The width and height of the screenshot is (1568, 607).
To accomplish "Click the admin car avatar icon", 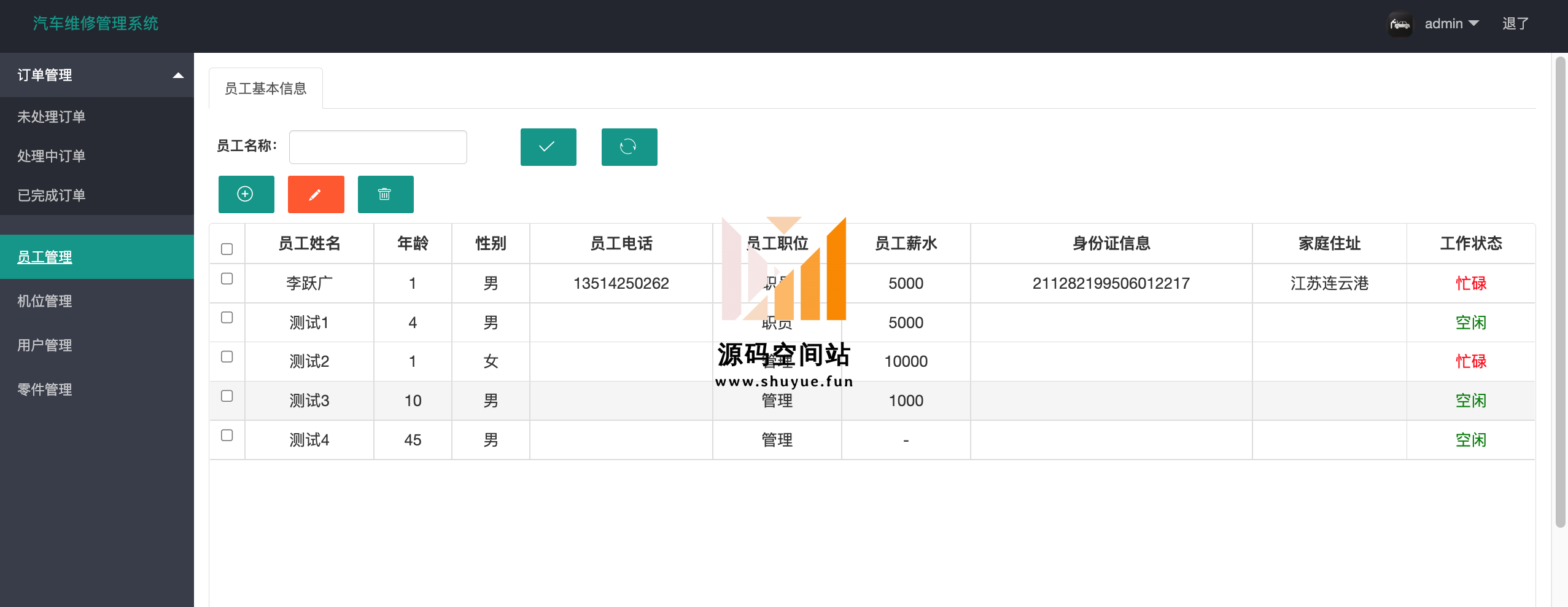I will click(x=1400, y=24).
